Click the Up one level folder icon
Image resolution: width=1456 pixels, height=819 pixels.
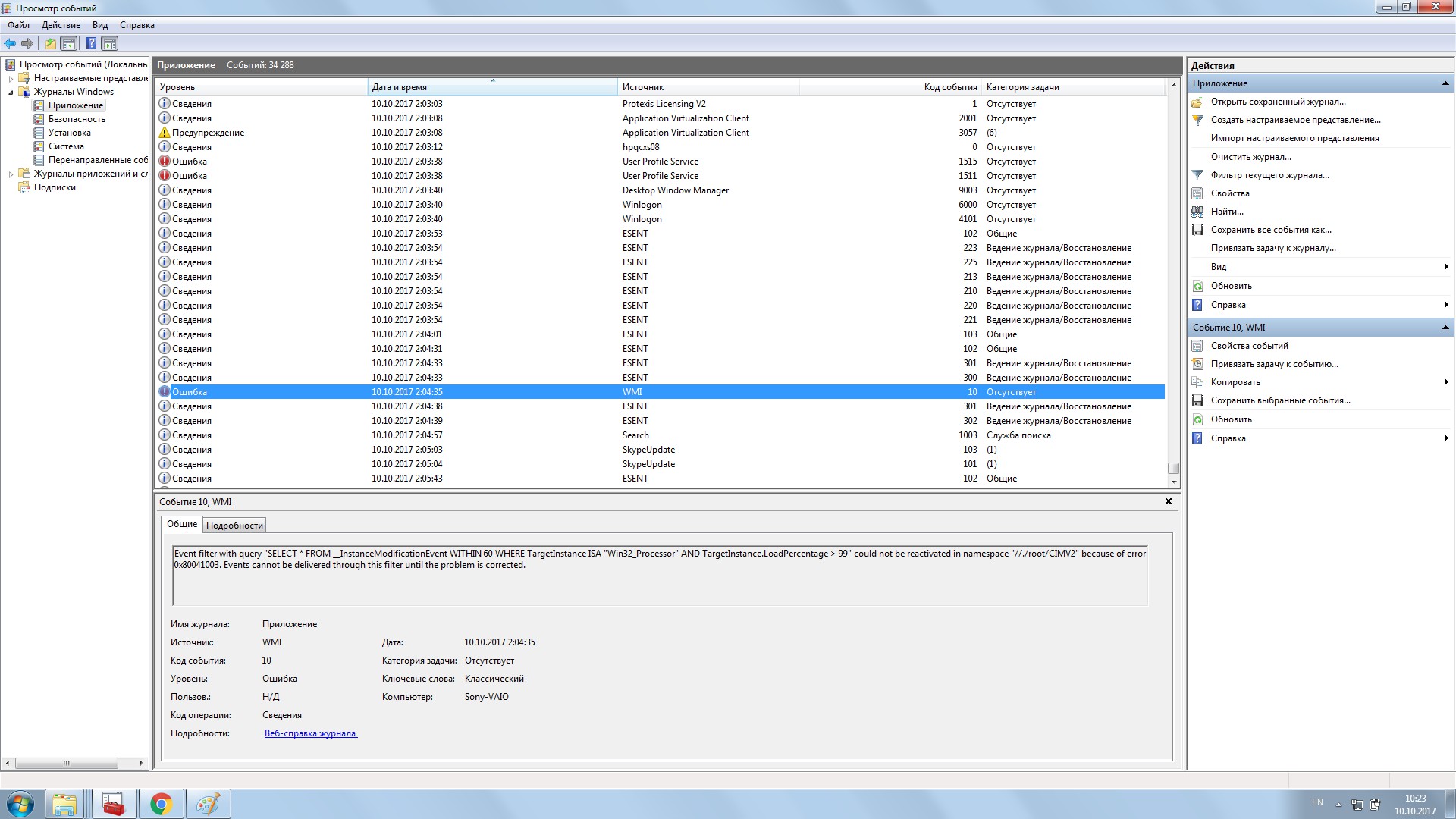click(50, 43)
